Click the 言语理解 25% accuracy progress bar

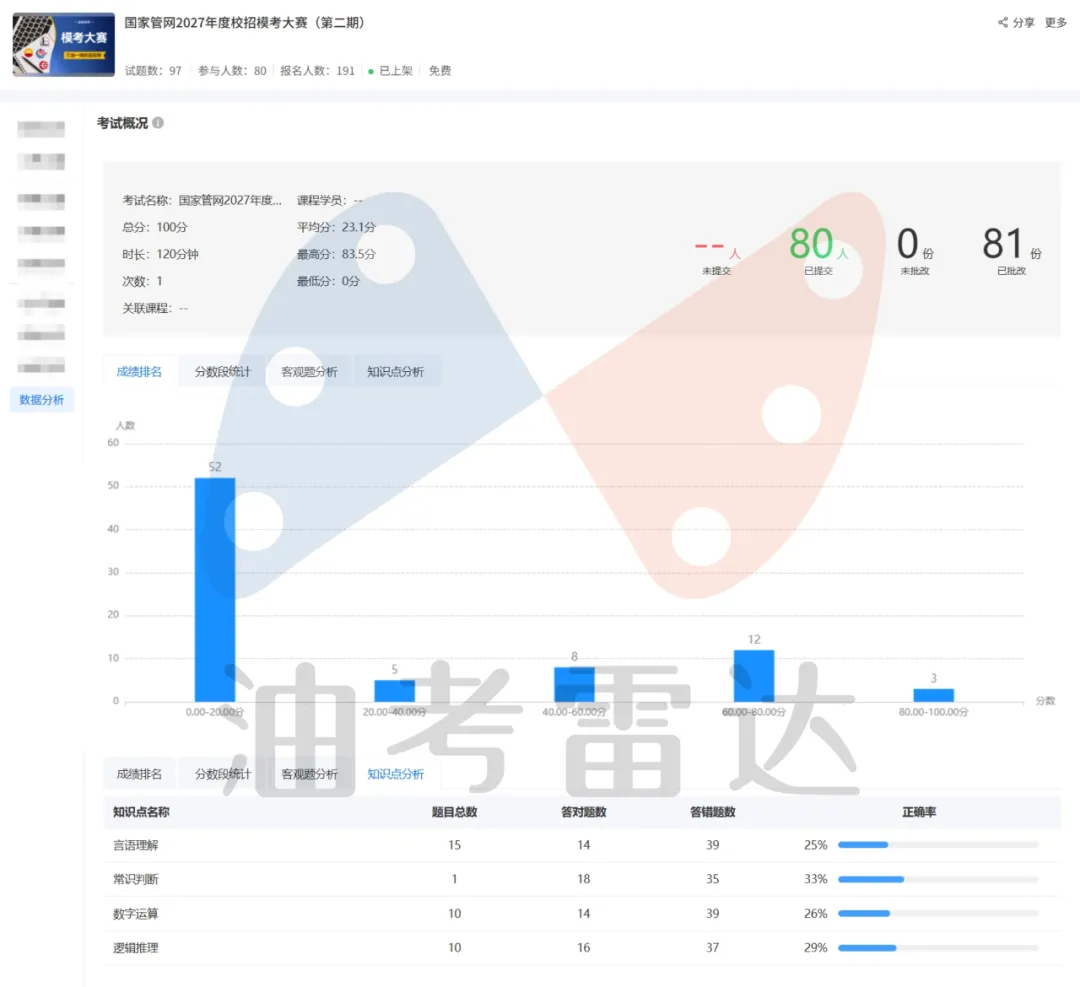pos(938,844)
